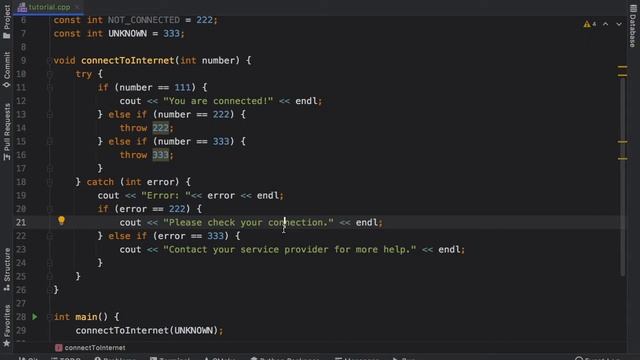640x360 pixels.
Task: Collapse the try block on line 10
Action: point(50,74)
